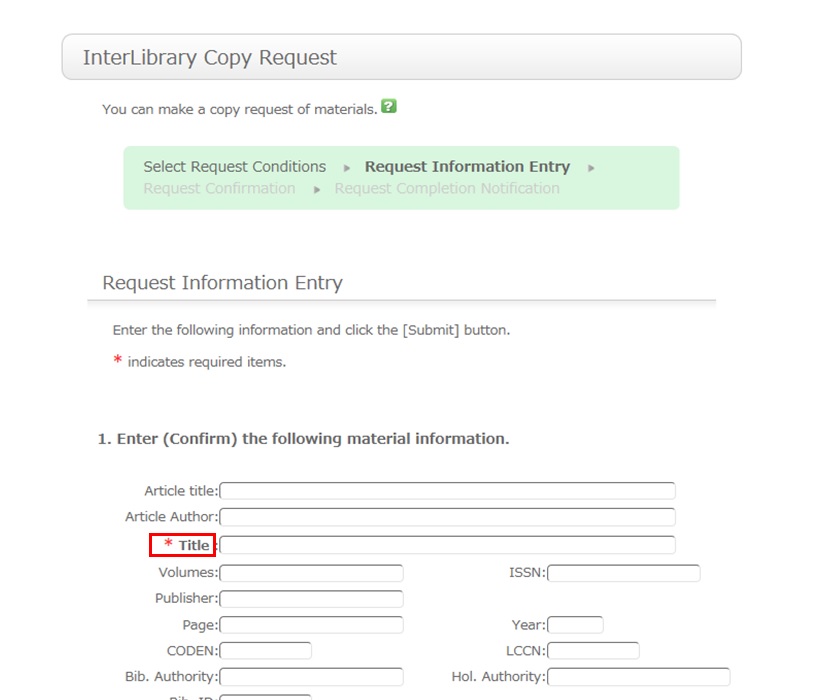Click the Publisher input field

click(311, 599)
